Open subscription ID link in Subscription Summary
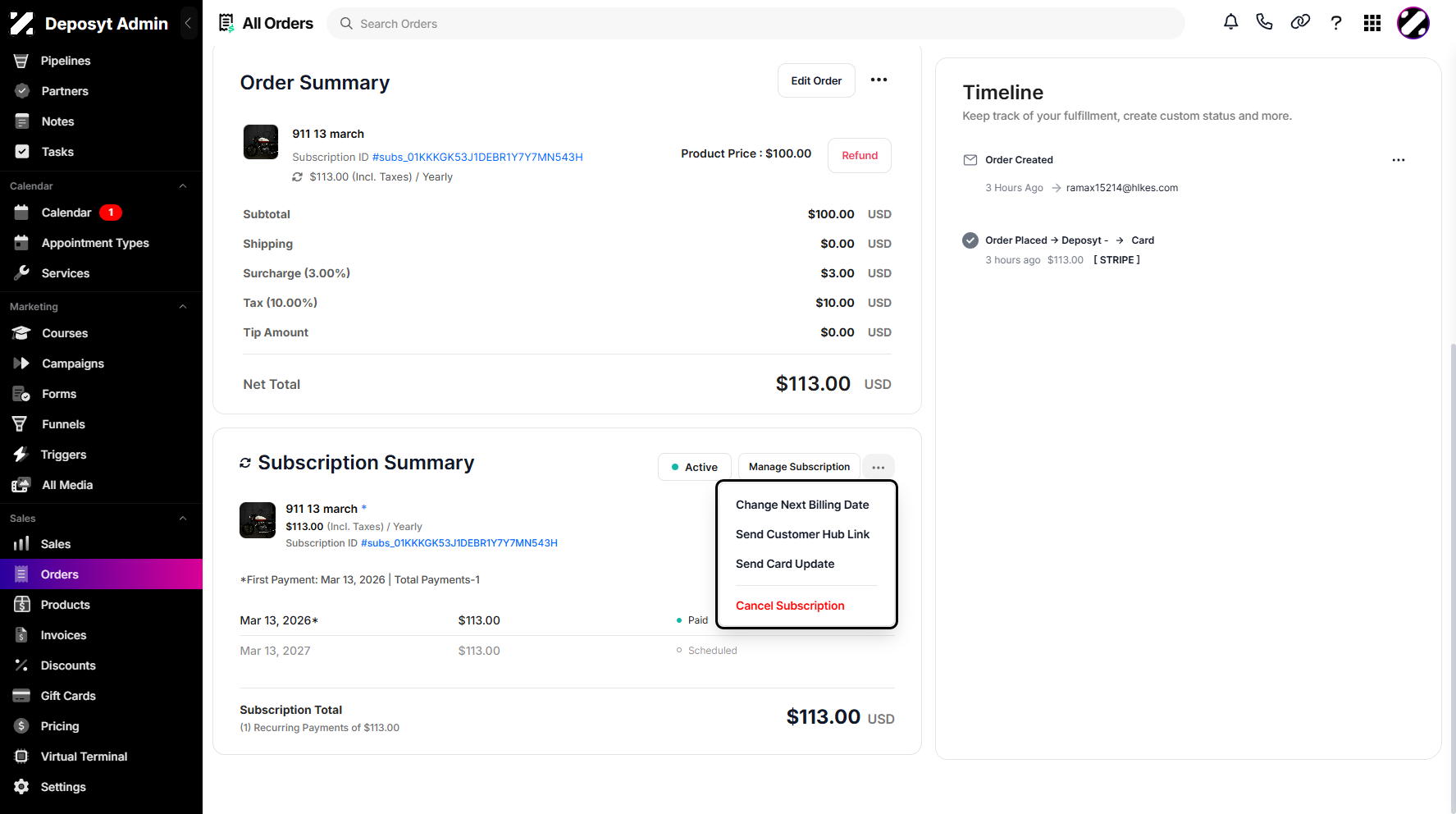1456x814 pixels. (x=459, y=543)
